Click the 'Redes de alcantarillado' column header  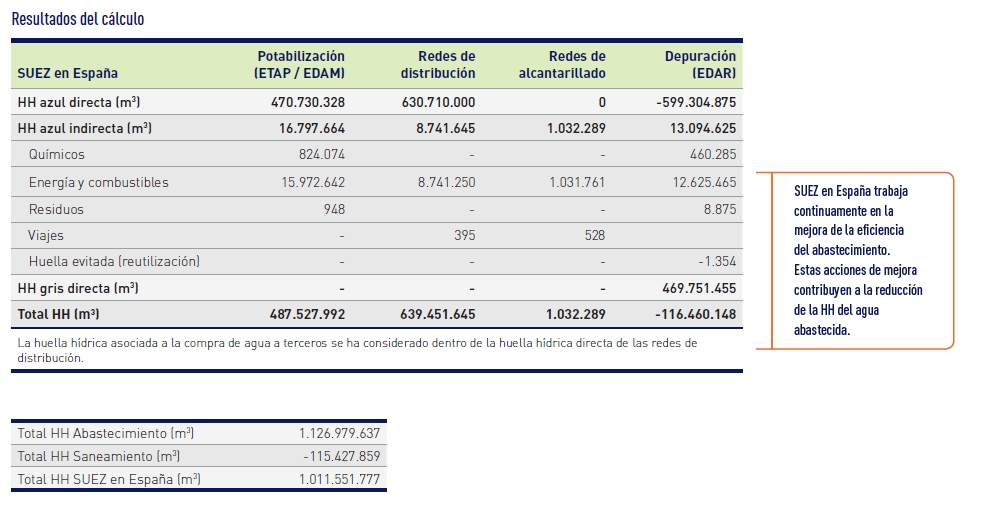tap(562, 64)
